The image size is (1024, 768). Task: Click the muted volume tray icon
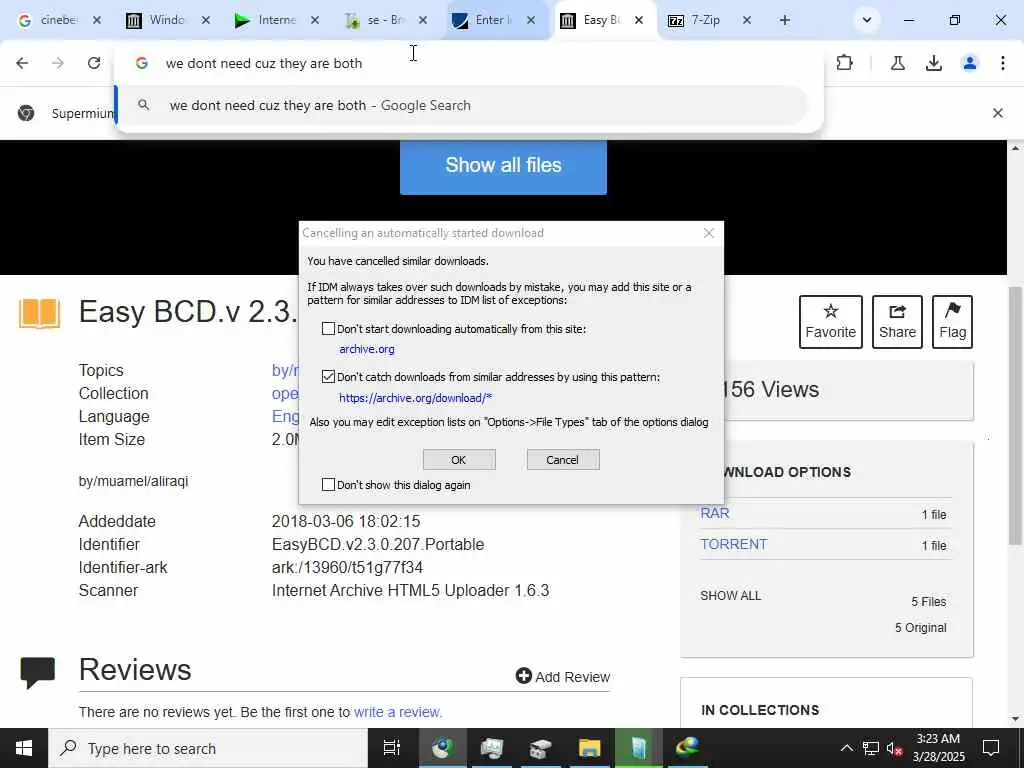895,748
